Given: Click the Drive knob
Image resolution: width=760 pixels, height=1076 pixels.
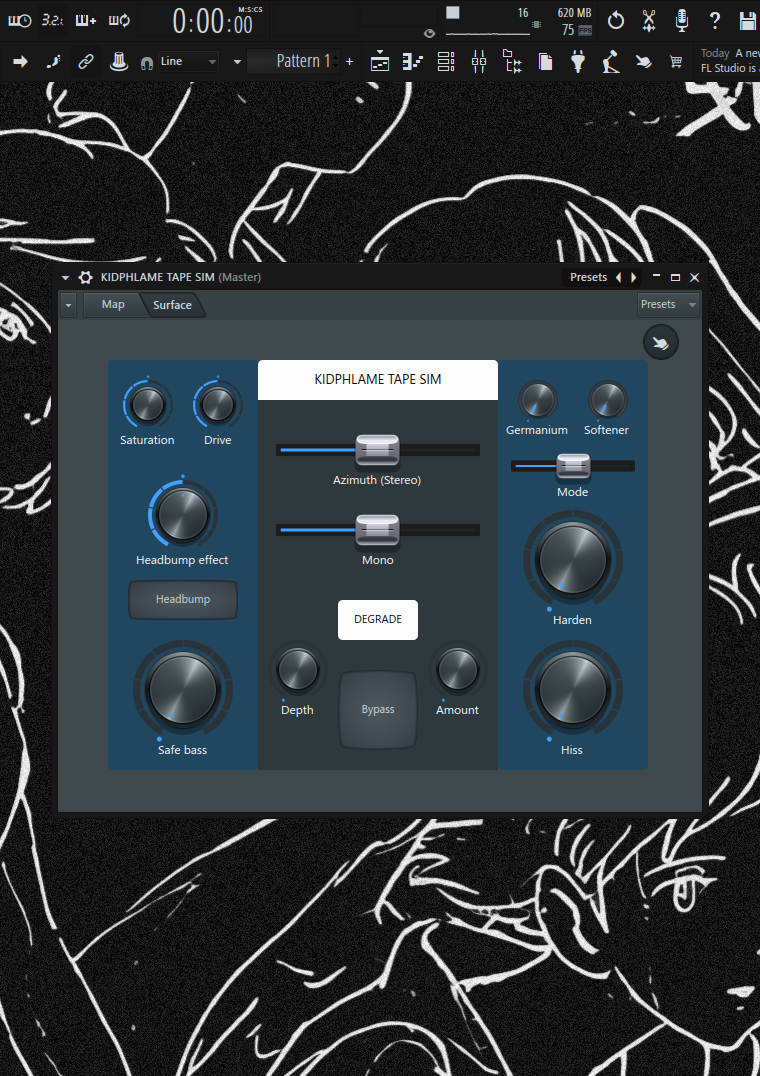Looking at the screenshot, I should [x=217, y=405].
